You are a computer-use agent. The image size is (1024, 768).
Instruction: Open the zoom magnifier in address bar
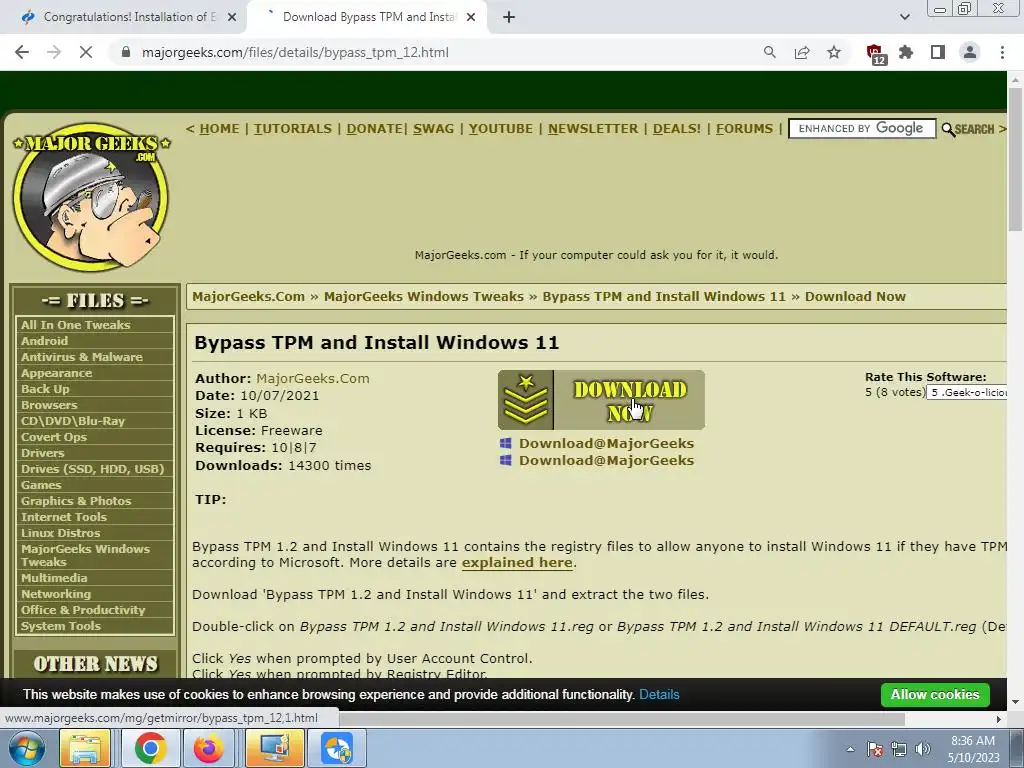tap(770, 52)
